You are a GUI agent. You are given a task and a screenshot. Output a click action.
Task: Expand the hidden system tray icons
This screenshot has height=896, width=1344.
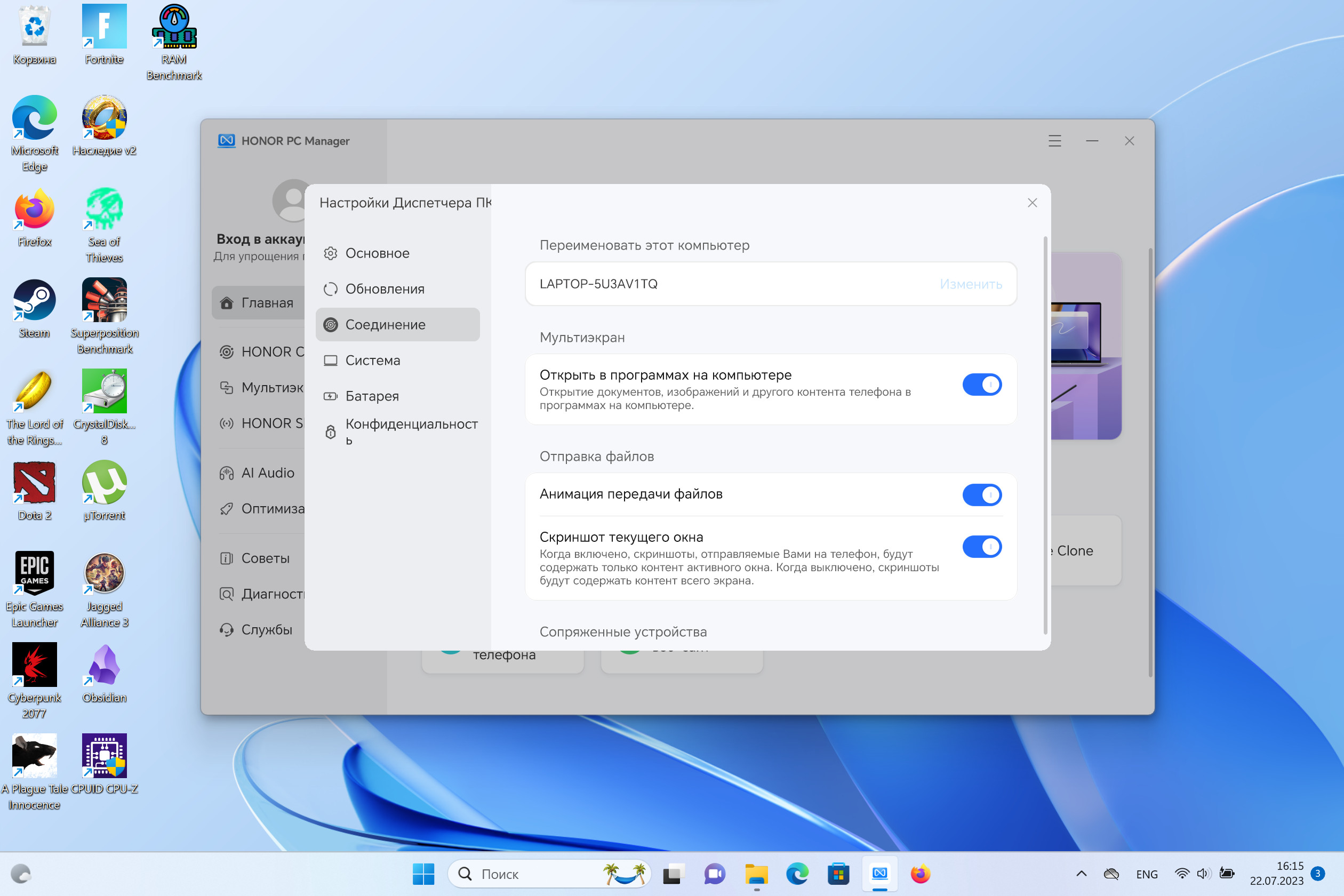[x=1081, y=874]
